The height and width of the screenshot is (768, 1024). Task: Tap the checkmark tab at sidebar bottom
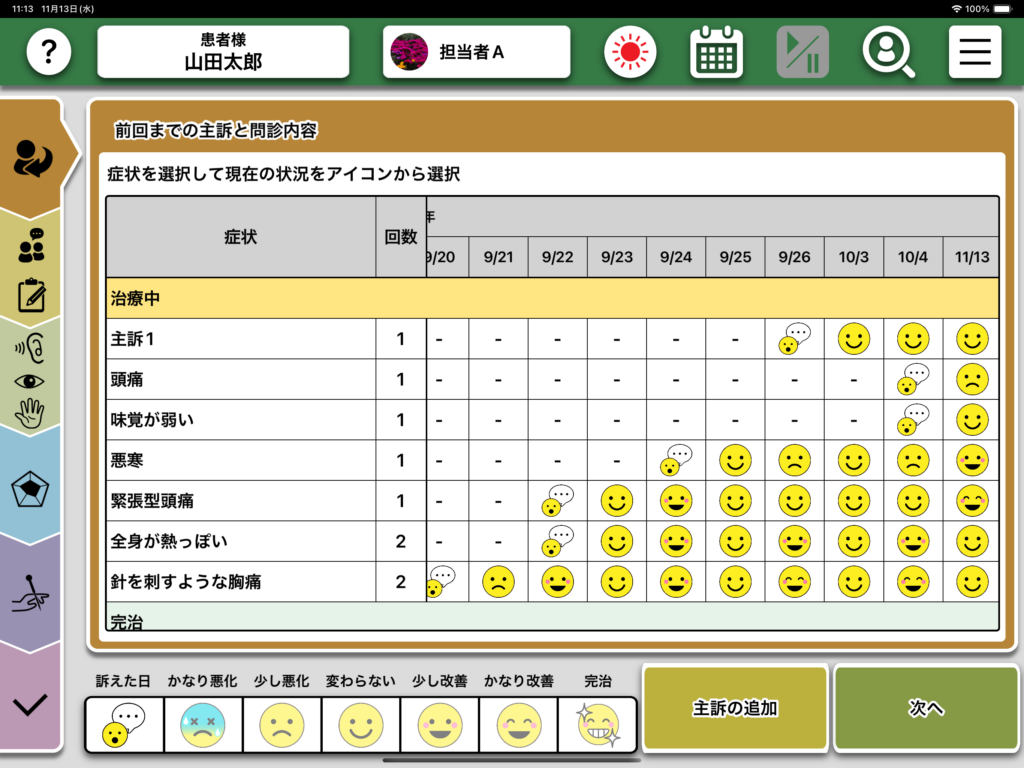(31, 704)
